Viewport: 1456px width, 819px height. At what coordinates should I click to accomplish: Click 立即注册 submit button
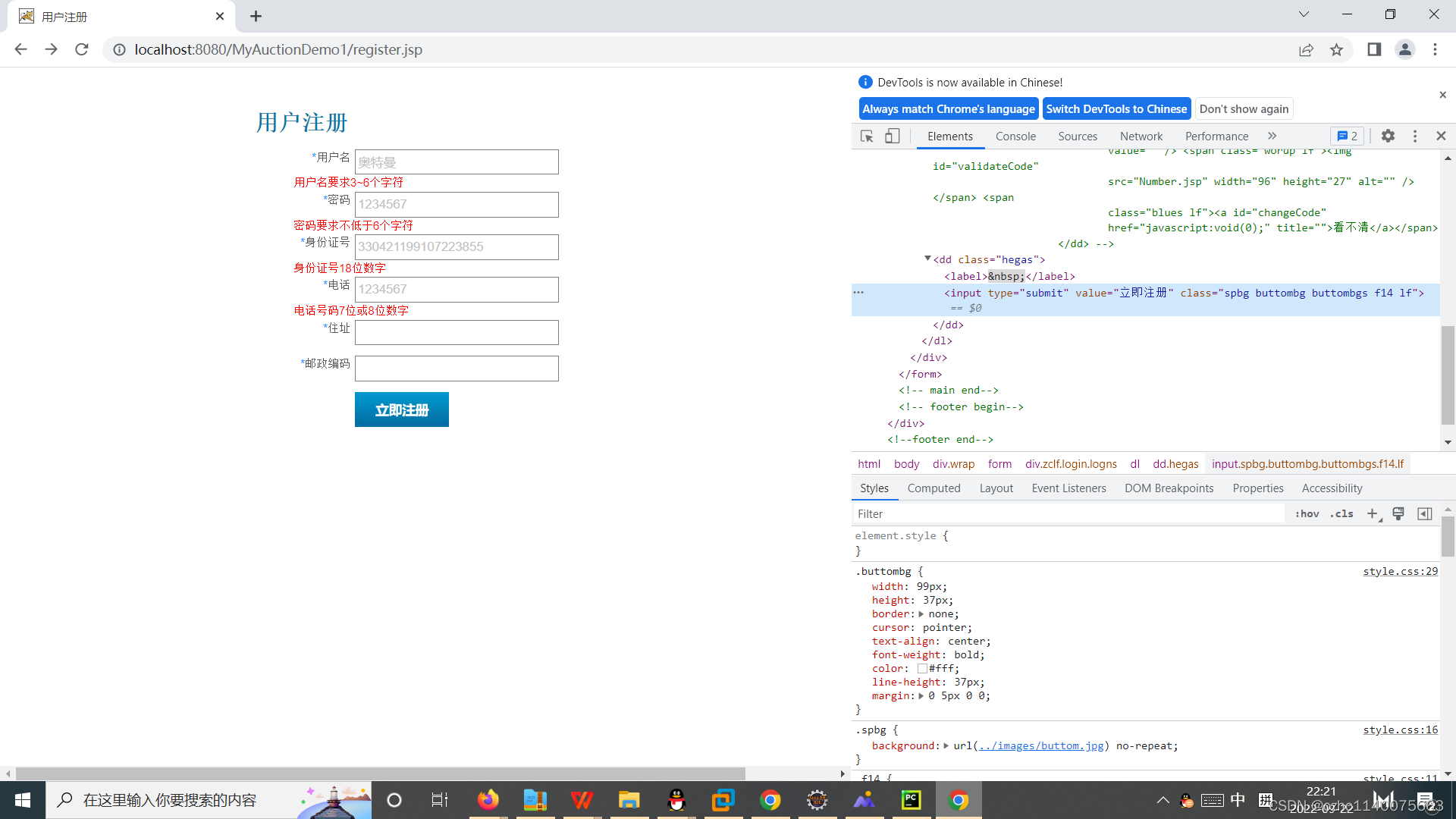pyautogui.click(x=401, y=409)
